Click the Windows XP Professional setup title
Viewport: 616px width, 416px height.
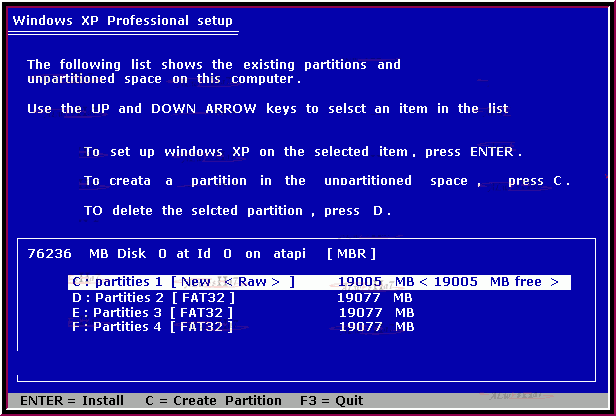pyautogui.click(x=123, y=20)
